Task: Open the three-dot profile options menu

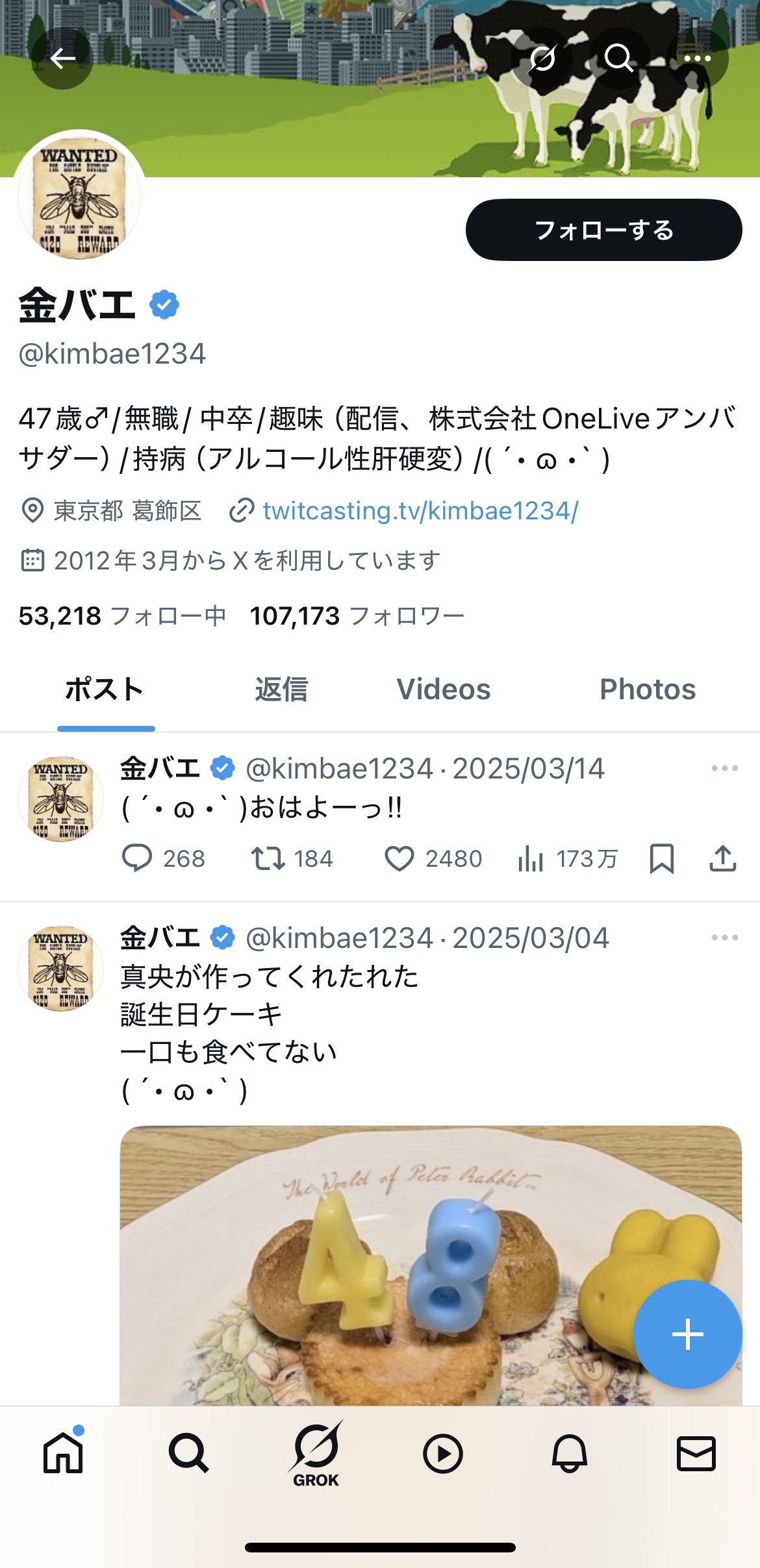Action: click(x=698, y=58)
